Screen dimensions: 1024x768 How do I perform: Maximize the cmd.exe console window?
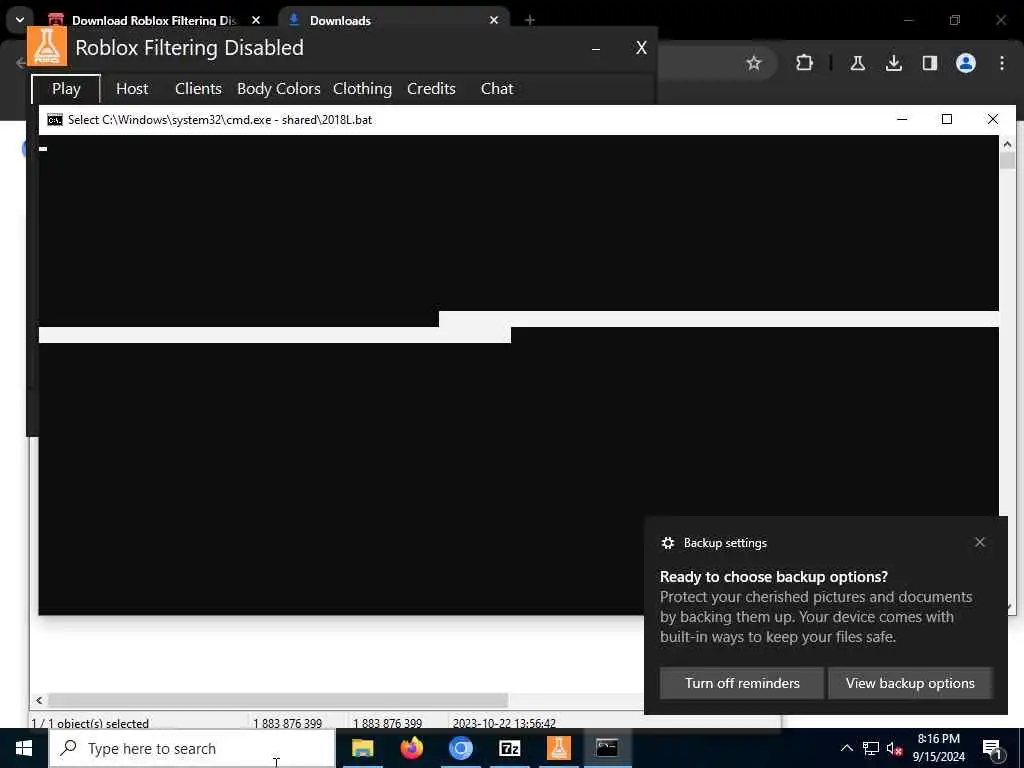[x=947, y=119]
